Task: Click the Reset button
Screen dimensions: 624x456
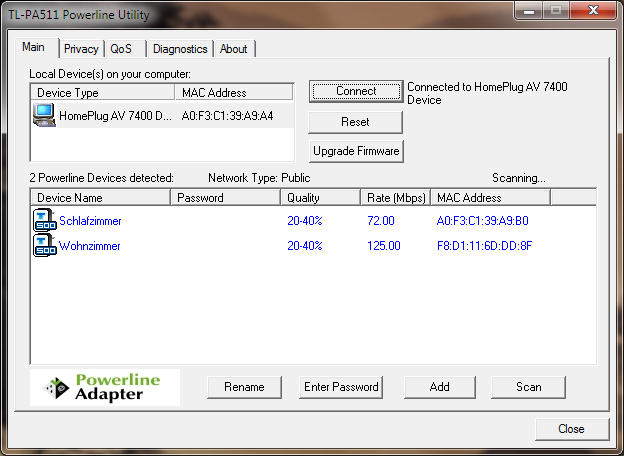Action: pyautogui.click(x=355, y=122)
